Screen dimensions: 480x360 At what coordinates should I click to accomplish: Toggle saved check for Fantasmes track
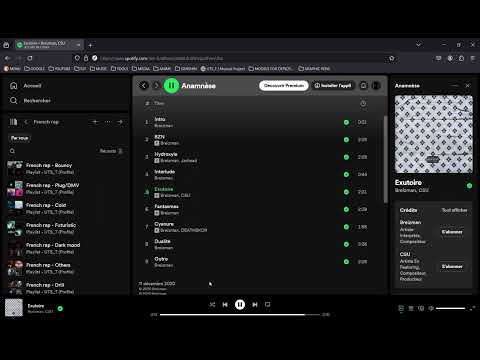point(346,209)
